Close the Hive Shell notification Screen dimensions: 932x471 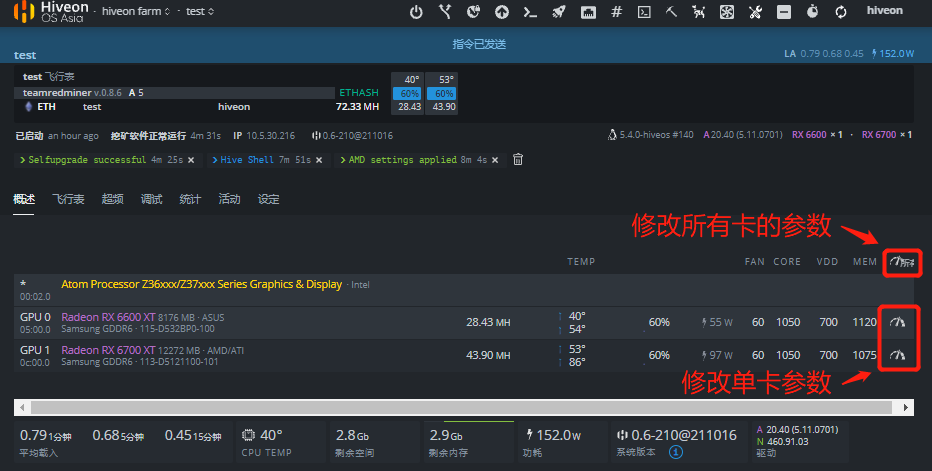tap(319, 160)
